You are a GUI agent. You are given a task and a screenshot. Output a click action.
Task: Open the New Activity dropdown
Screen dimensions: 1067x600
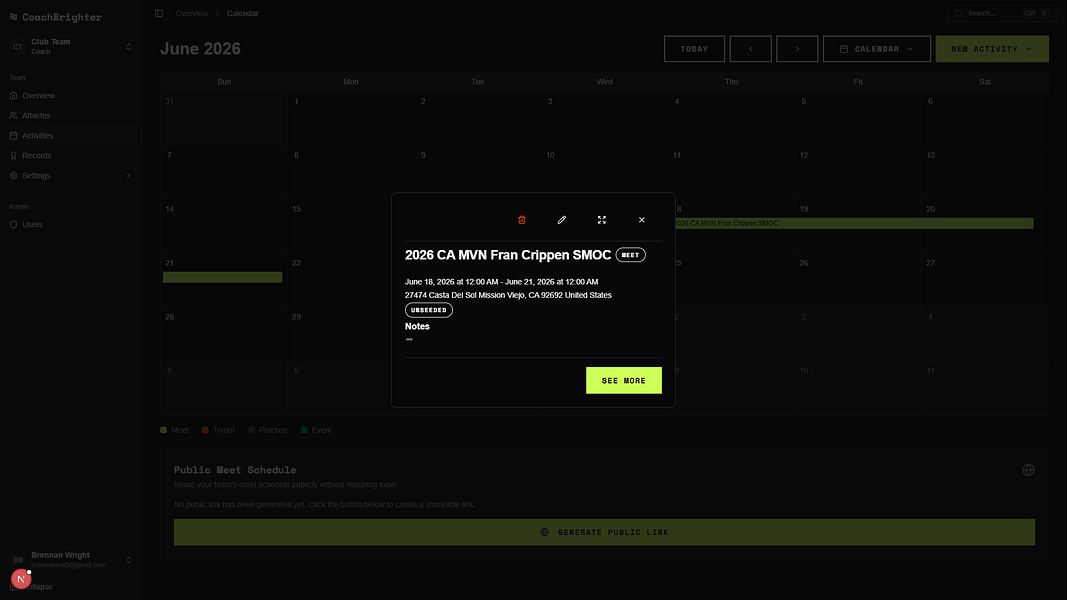tap(991, 49)
